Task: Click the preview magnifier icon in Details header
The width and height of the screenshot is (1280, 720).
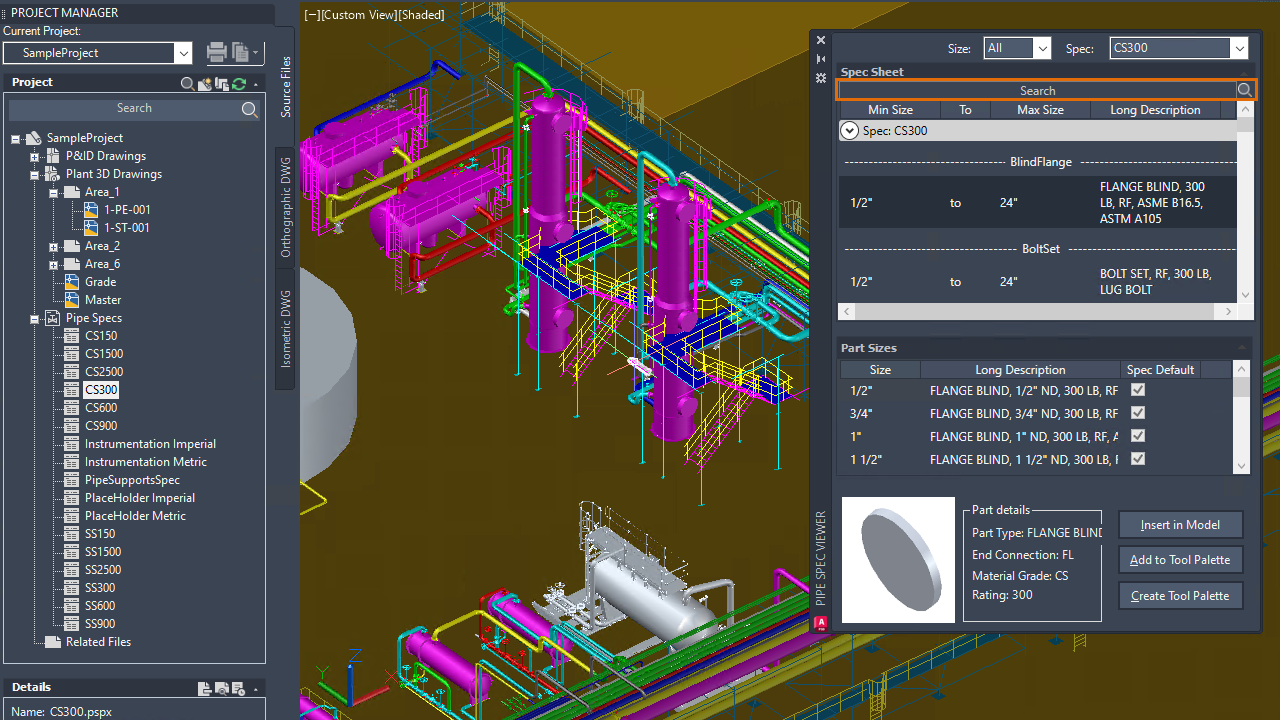Action: [222, 689]
